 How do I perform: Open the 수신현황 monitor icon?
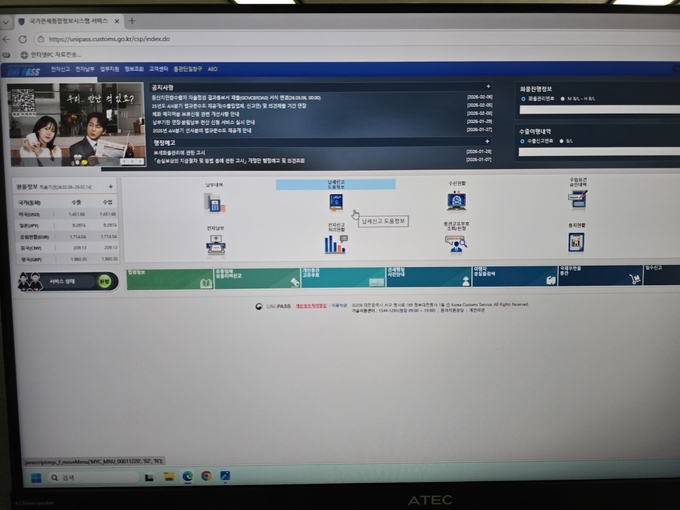456,201
